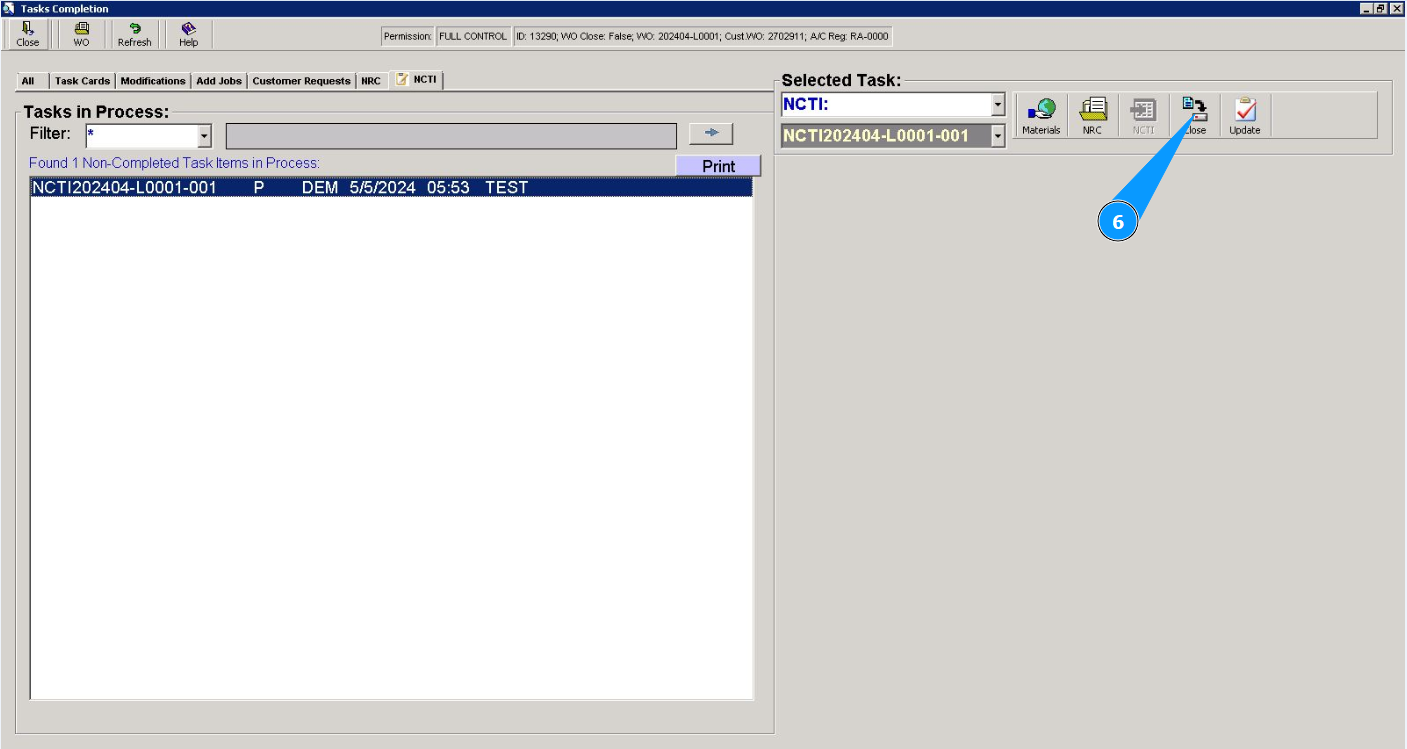
Task: Select the NCTI tab
Action: click(416, 79)
